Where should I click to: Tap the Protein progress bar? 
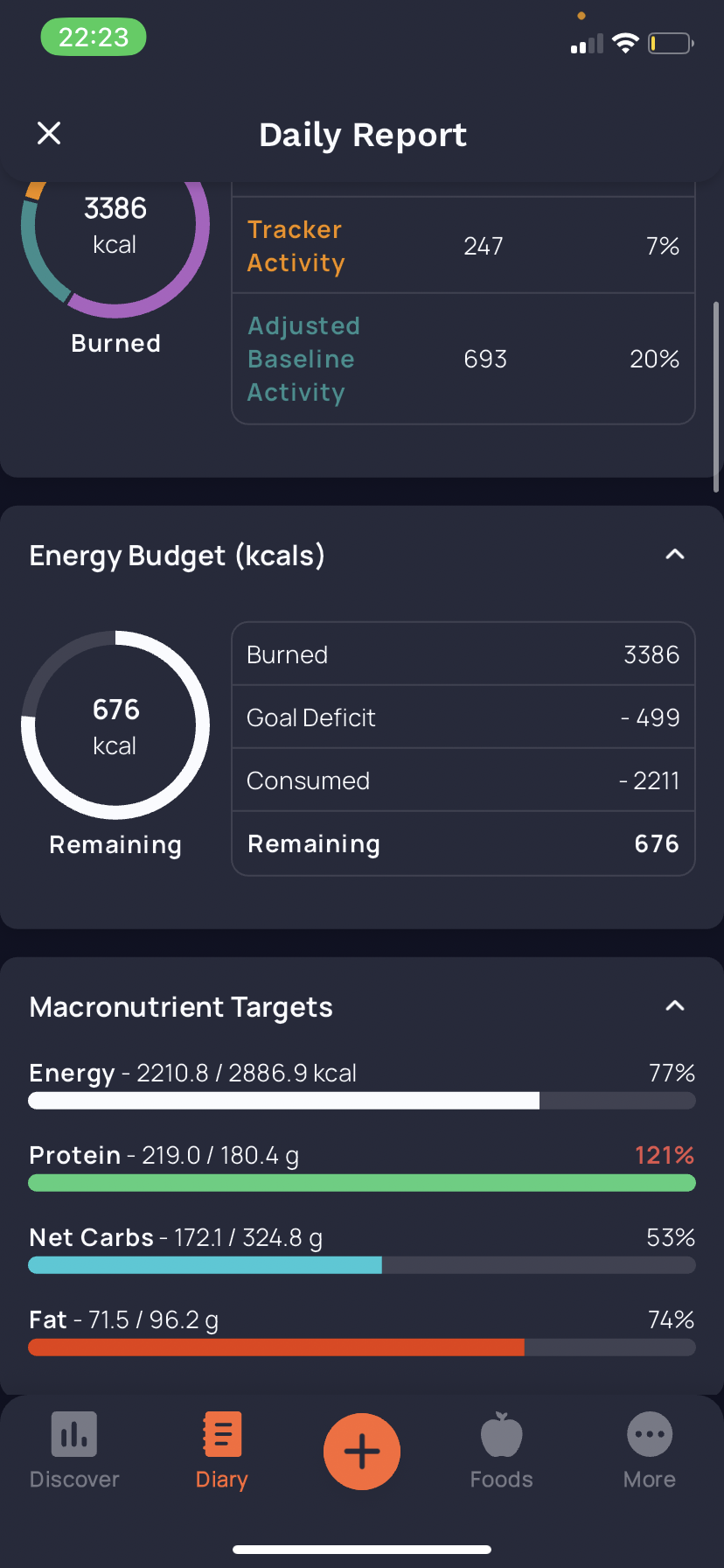pyautogui.click(x=362, y=1183)
